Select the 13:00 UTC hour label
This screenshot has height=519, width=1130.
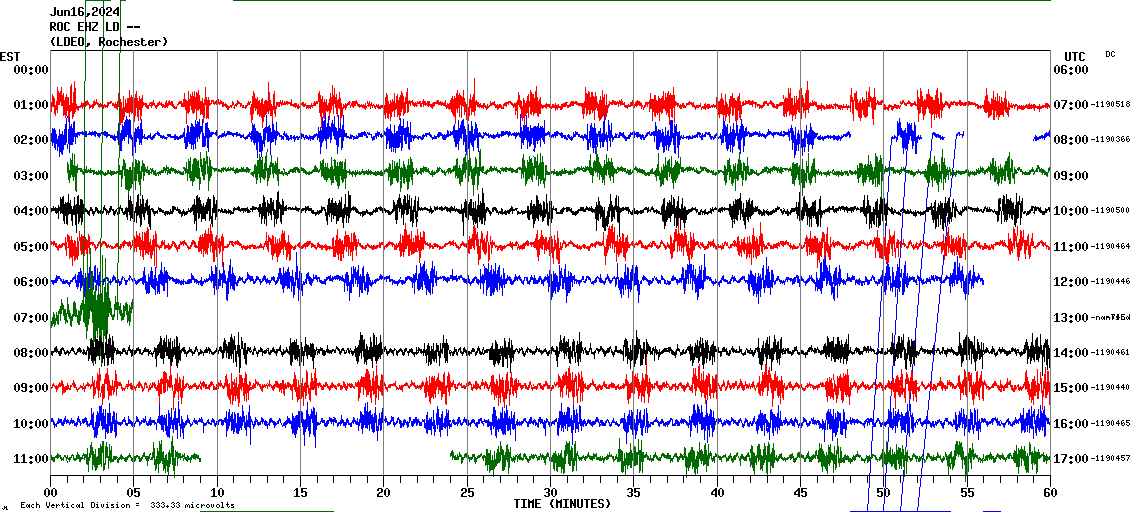click(x=1069, y=317)
